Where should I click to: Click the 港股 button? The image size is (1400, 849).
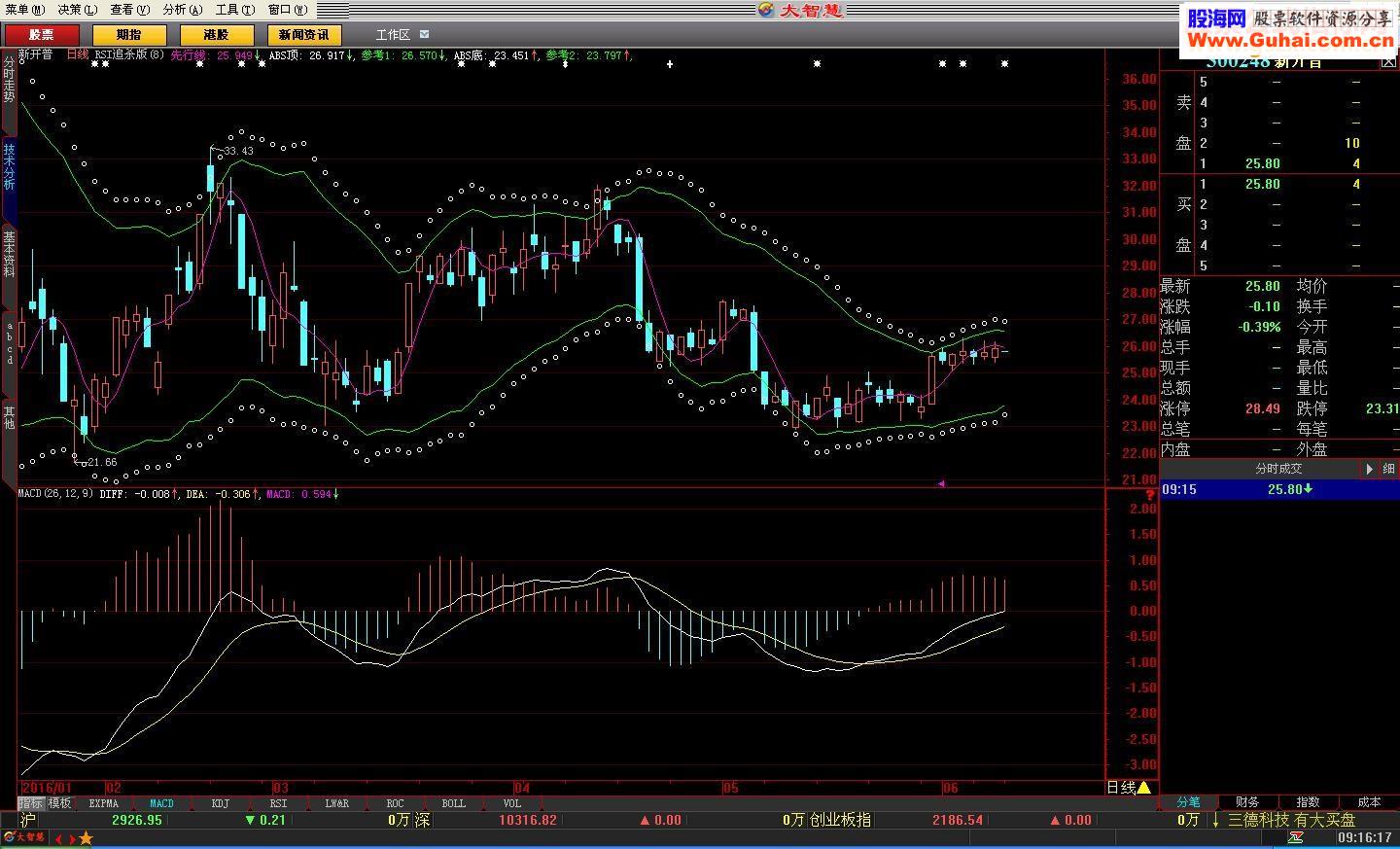coord(216,34)
